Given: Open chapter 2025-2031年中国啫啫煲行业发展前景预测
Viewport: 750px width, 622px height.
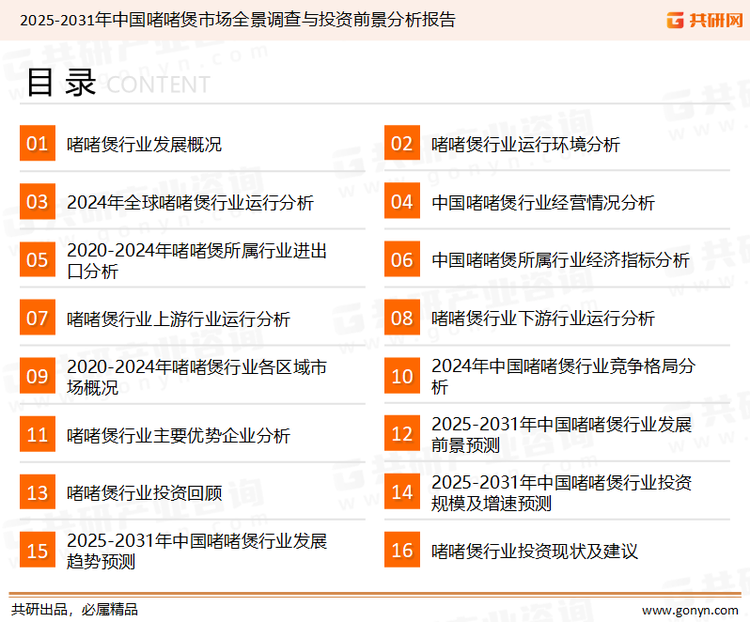Looking at the screenshot, I should pos(561,434).
